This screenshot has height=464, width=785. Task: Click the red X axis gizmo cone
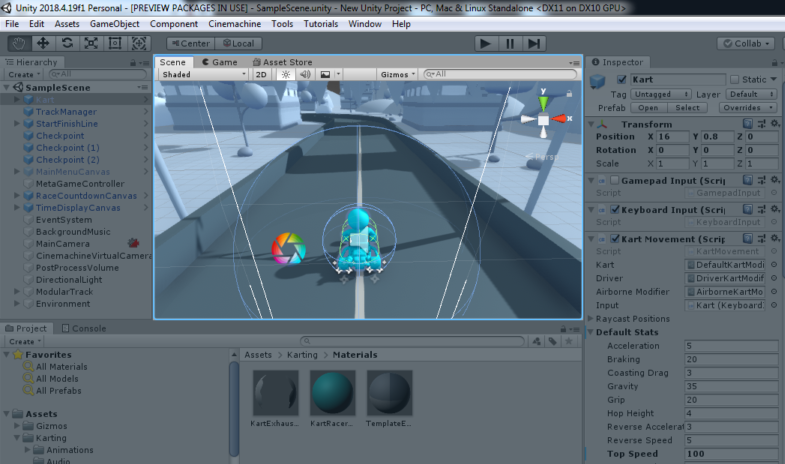pyautogui.click(x=559, y=119)
